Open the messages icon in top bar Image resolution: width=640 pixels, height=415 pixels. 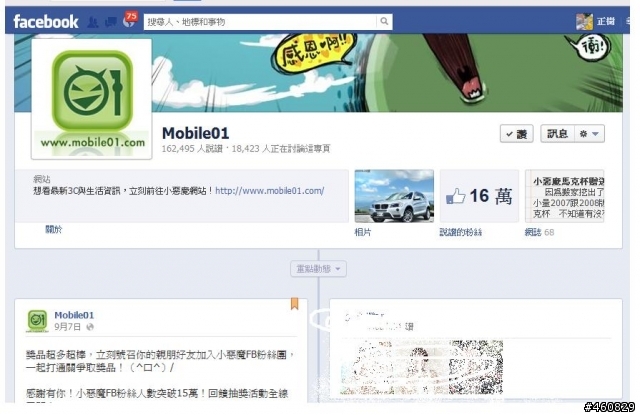[111, 22]
